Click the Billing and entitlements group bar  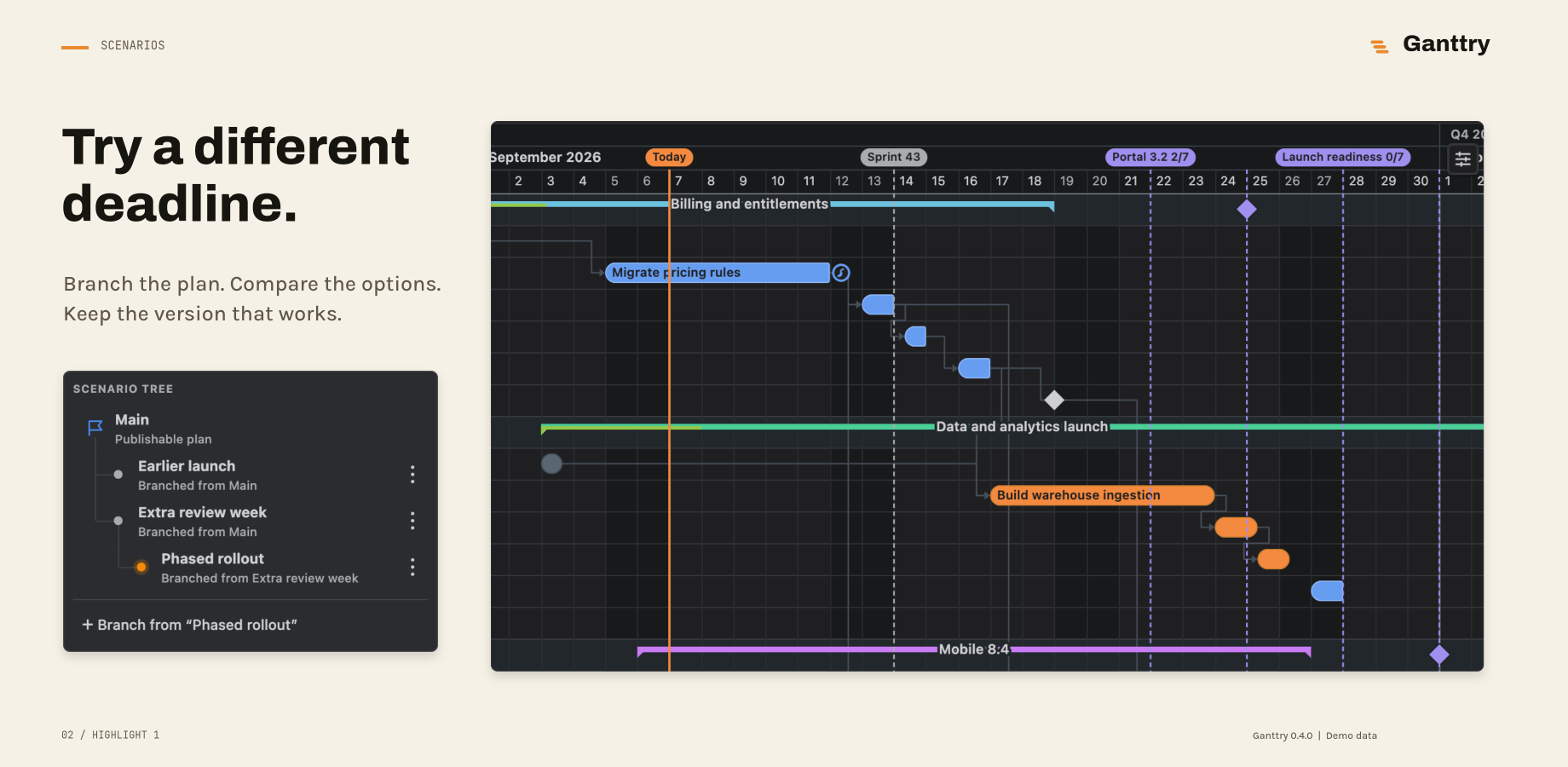click(772, 205)
